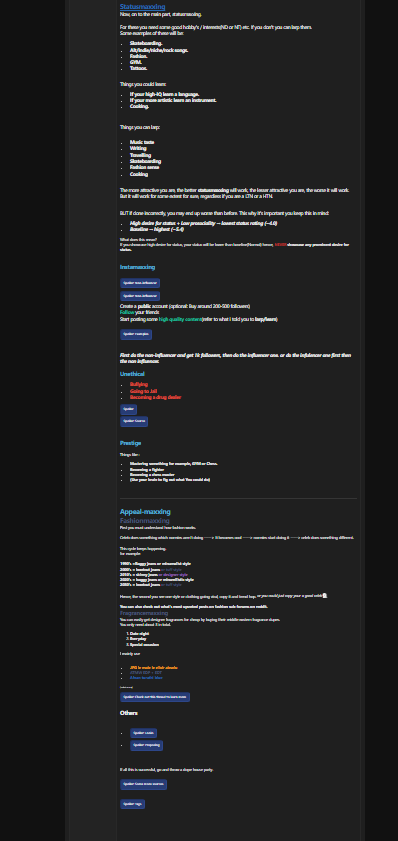The width and height of the screenshot is (398, 841).
Task: Expand the examples spoiler button
Action: tap(136, 335)
